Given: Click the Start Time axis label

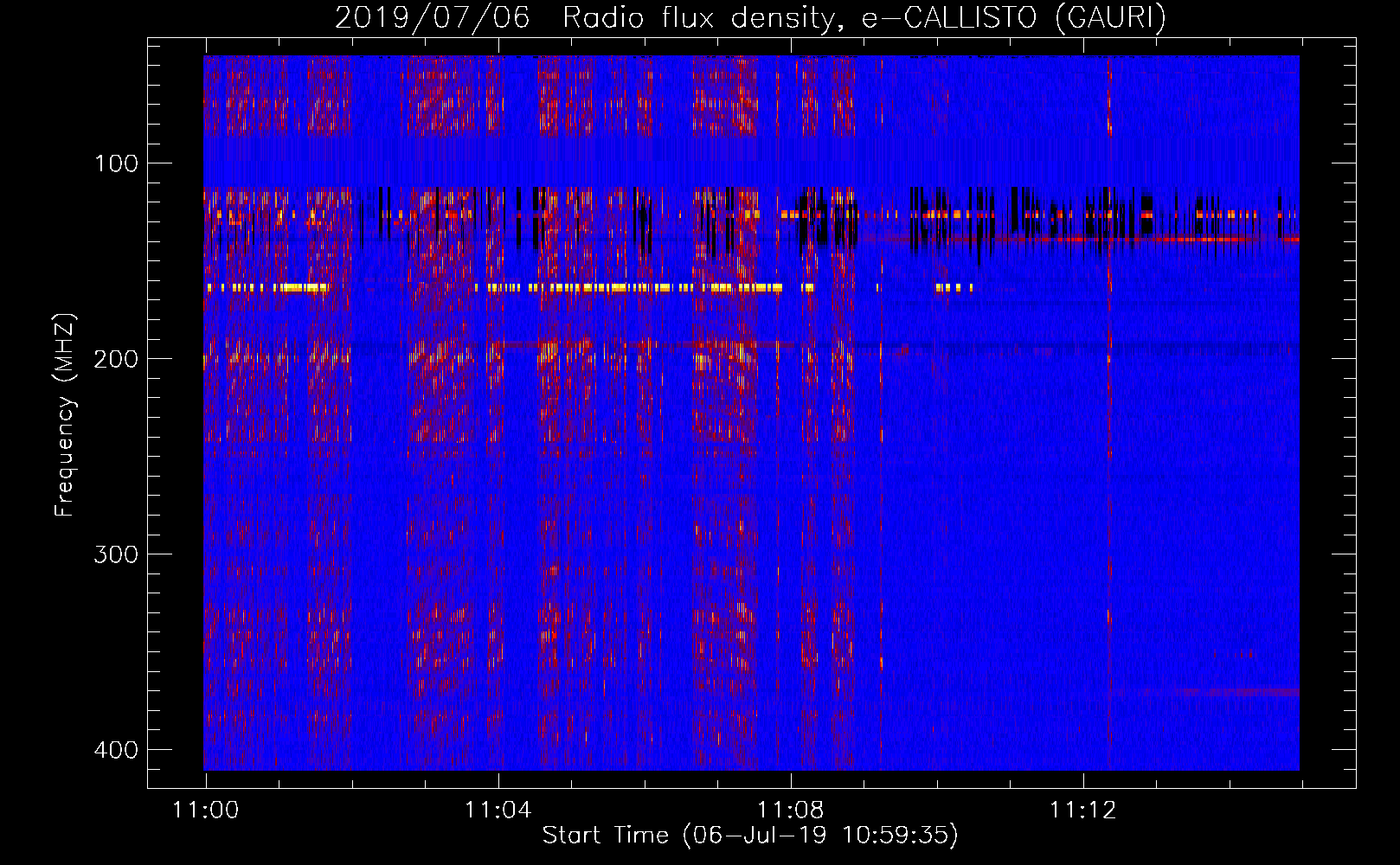Looking at the screenshot, I should [750, 836].
